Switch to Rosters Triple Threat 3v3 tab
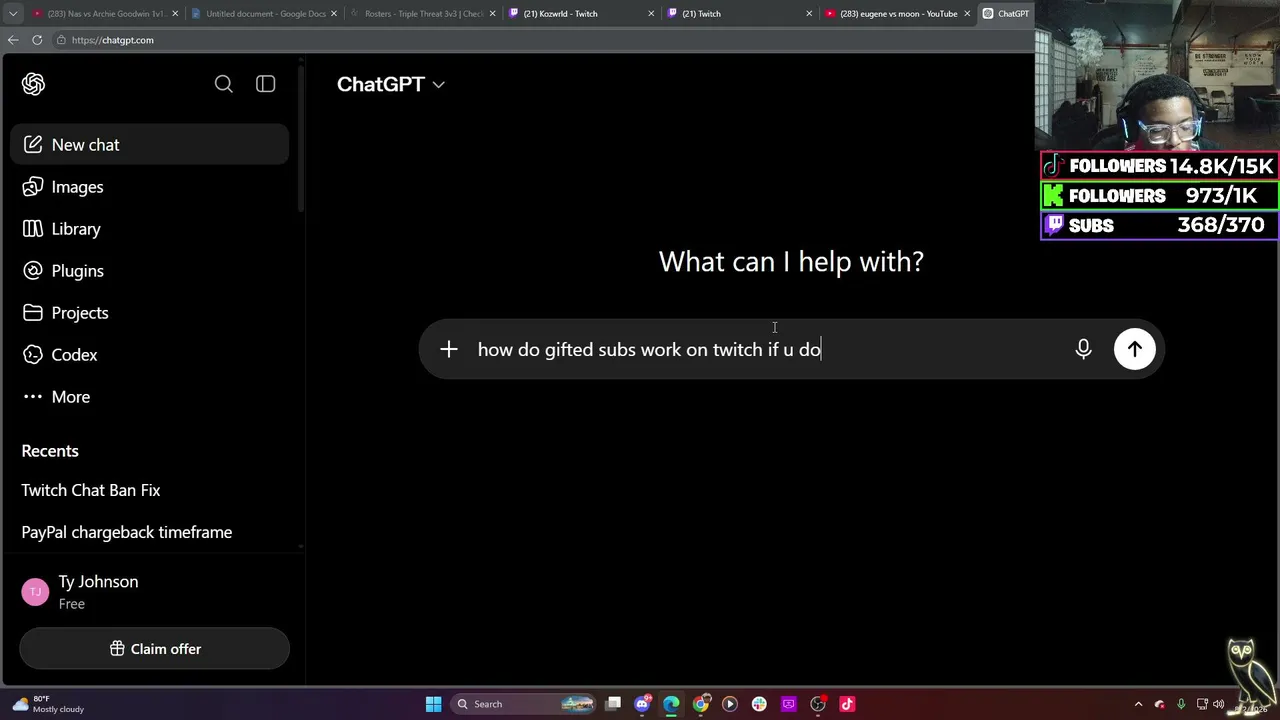This screenshot has height=720, width=1280. point(424,14)
